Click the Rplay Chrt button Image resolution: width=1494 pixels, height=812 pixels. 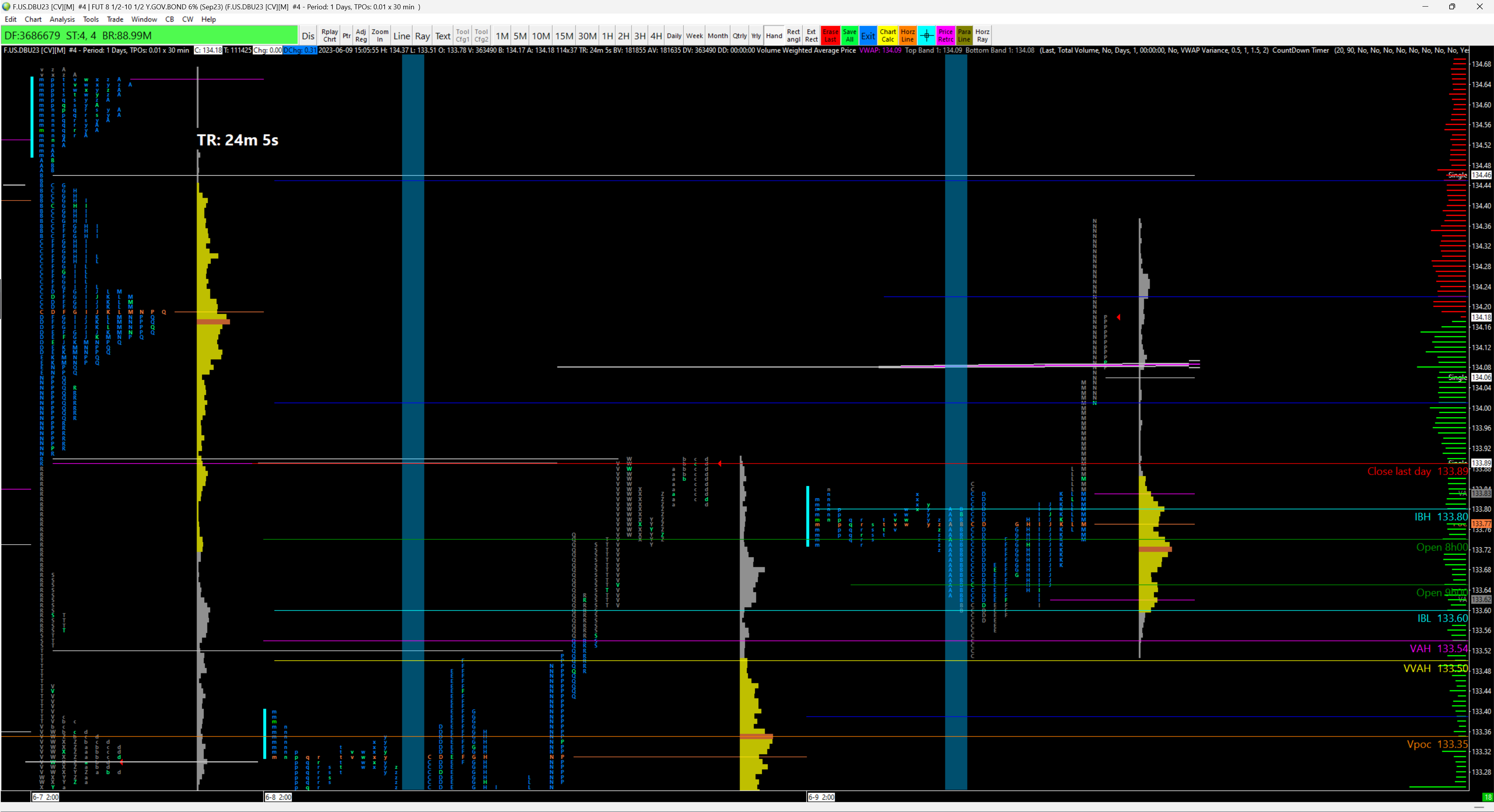coord(329,35)
